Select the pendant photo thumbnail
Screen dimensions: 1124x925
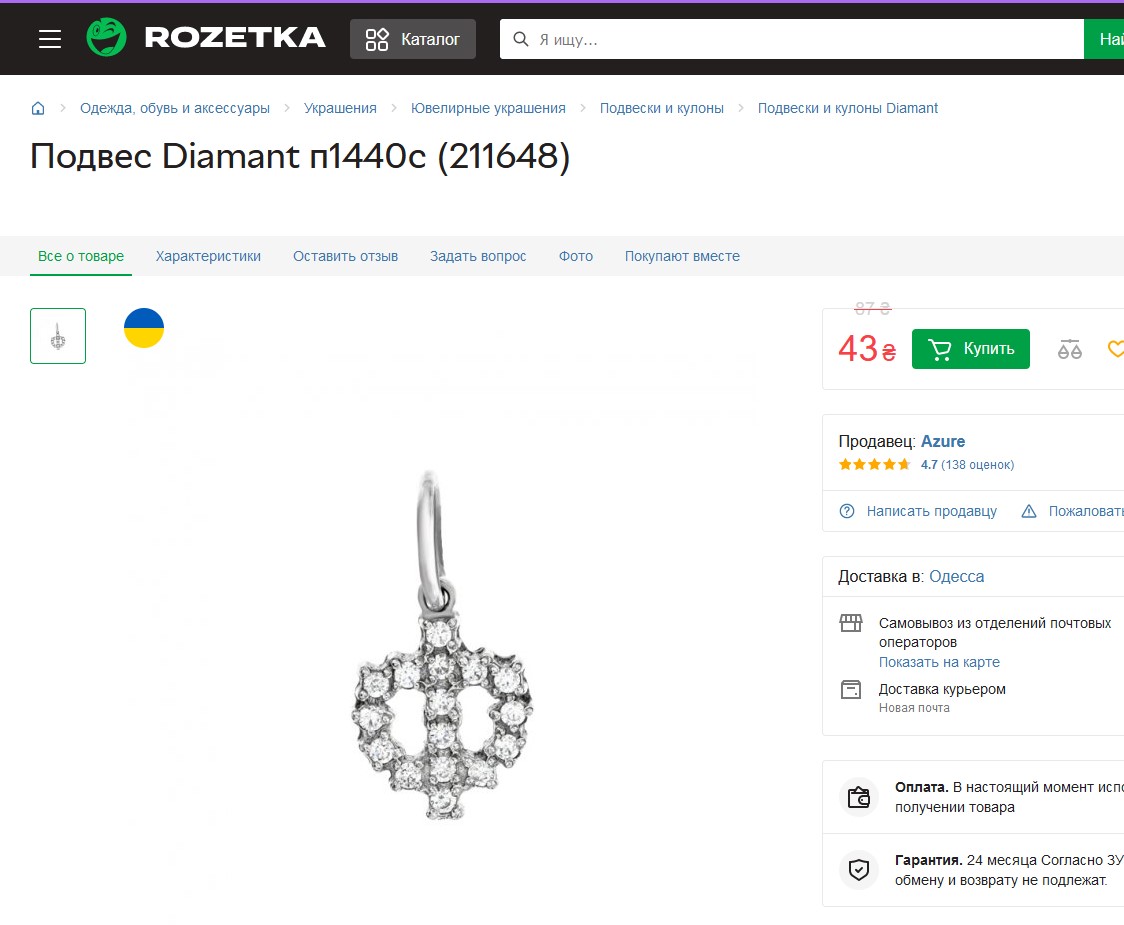pos(58,336)
